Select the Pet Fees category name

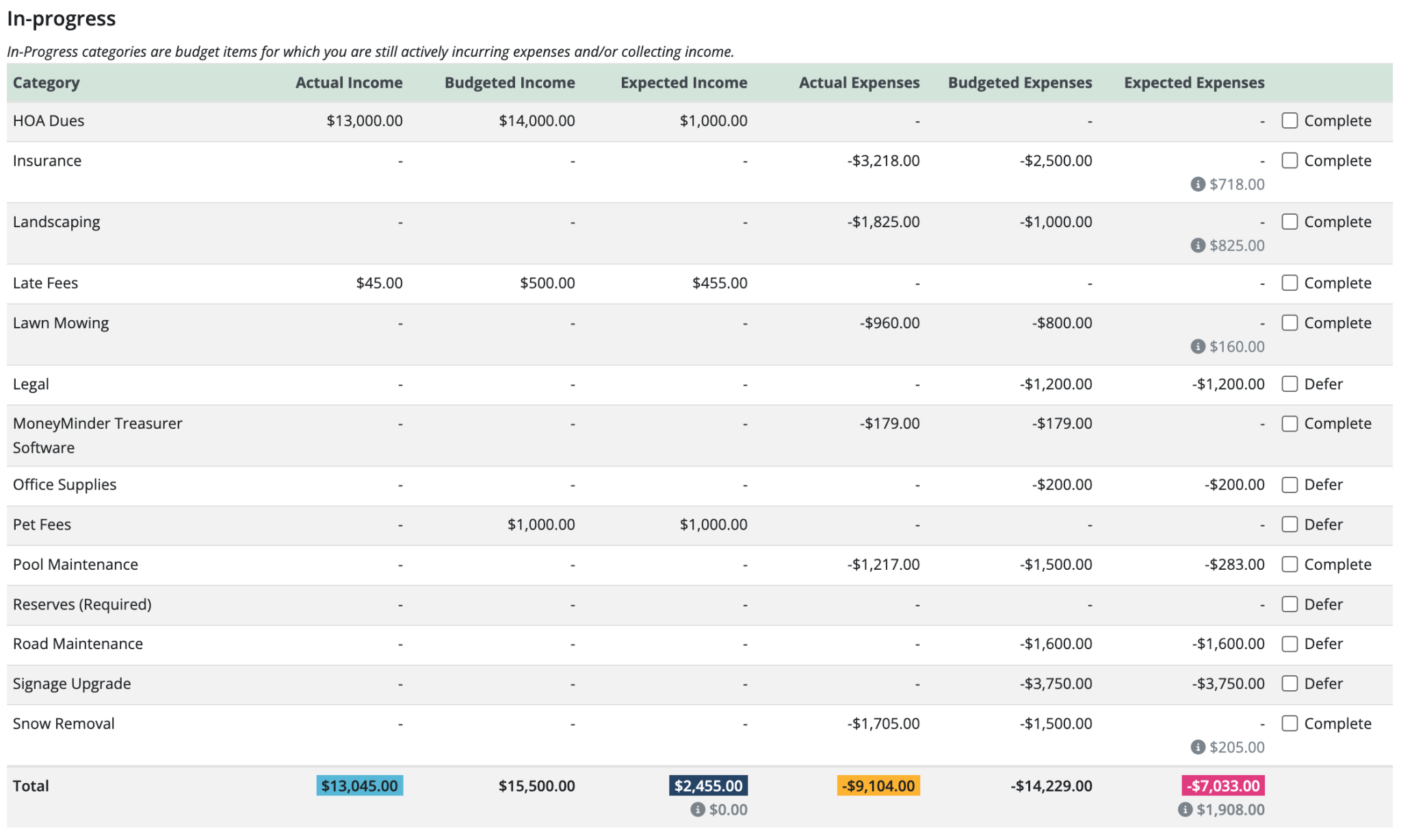point(42,524)
